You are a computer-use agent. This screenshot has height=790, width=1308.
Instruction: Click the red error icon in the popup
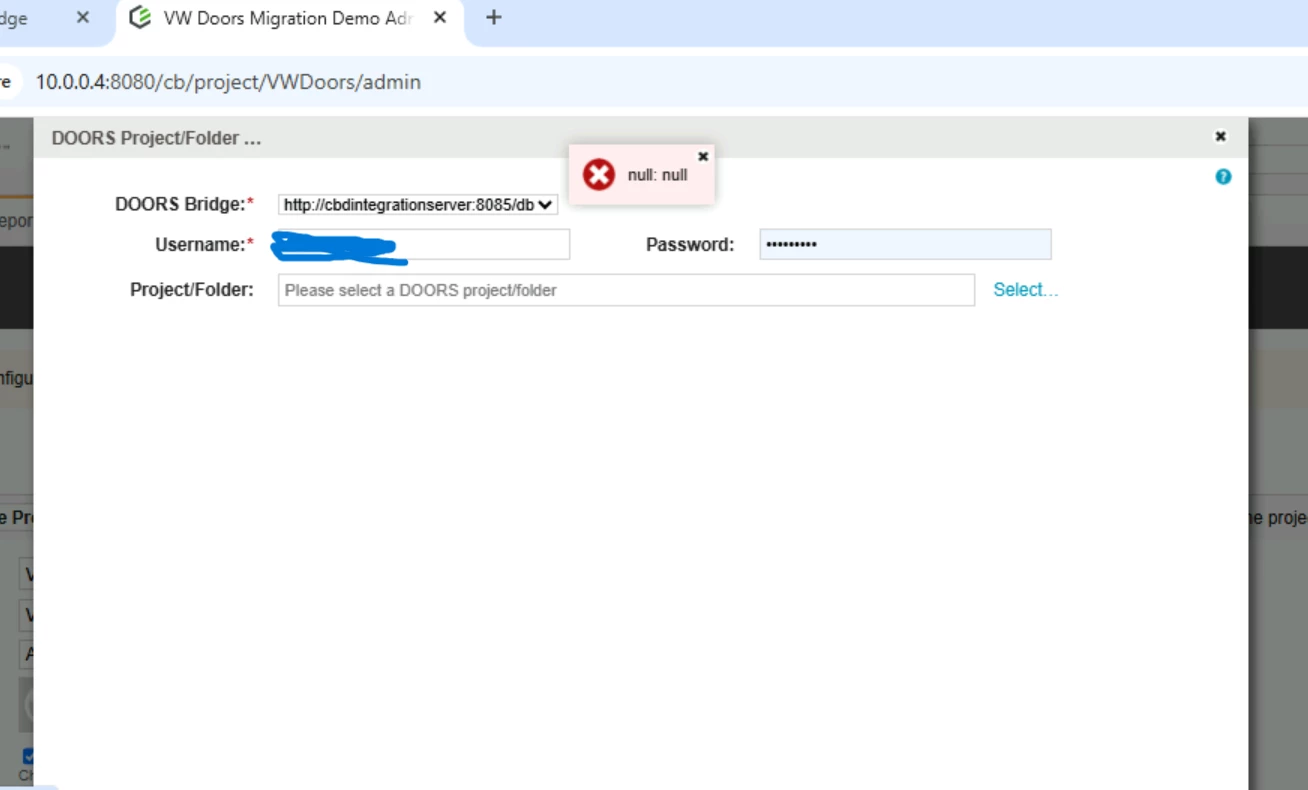(x=599, y=175)
